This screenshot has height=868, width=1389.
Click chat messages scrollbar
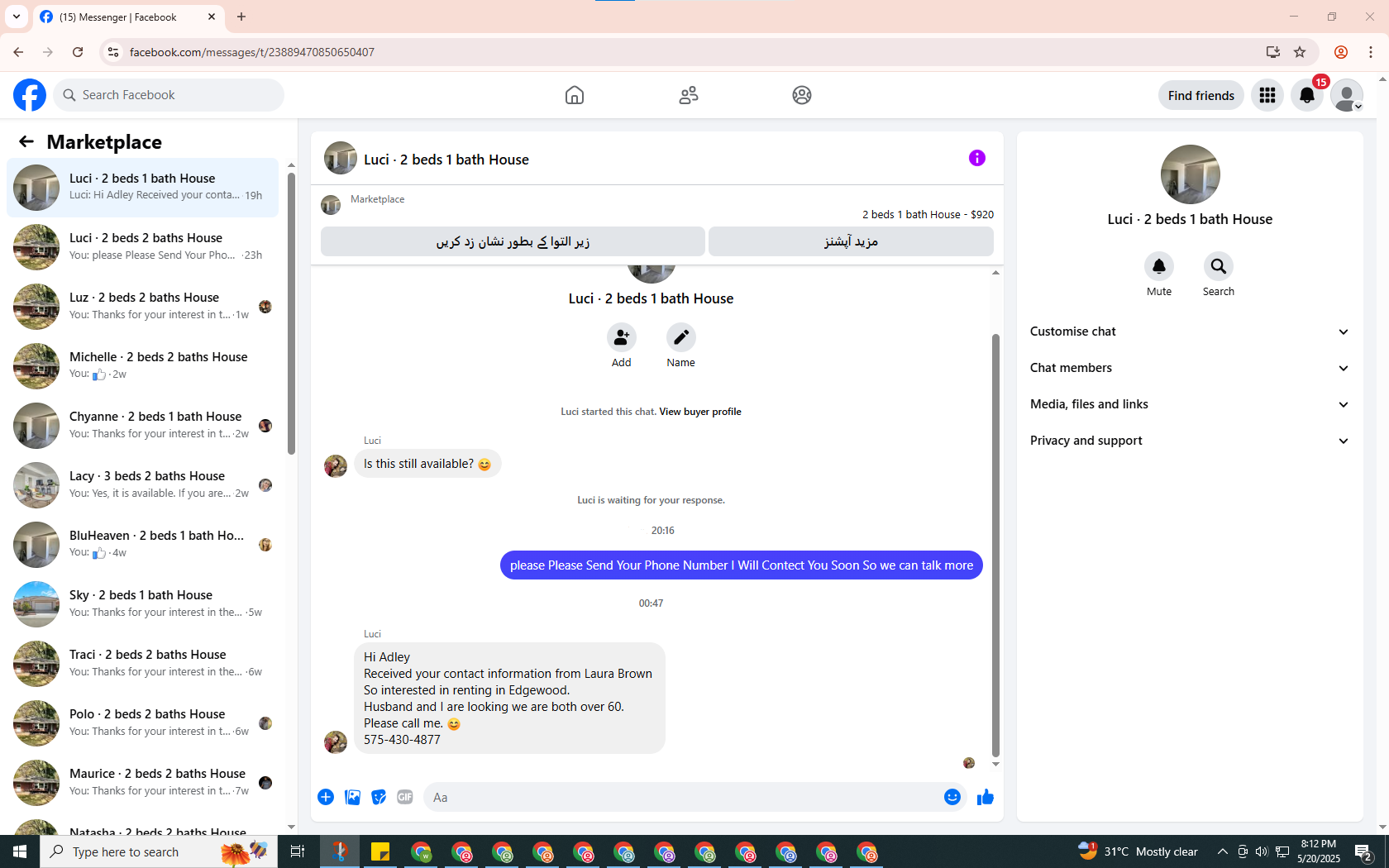[995, 546]
